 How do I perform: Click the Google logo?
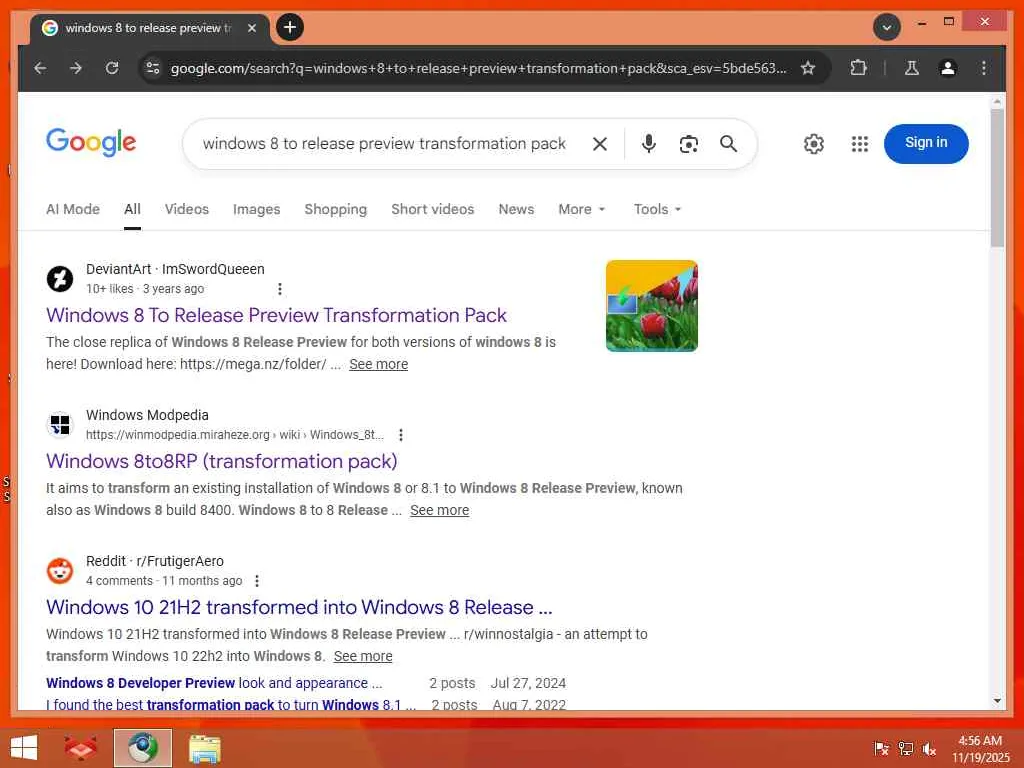(91, 142)
